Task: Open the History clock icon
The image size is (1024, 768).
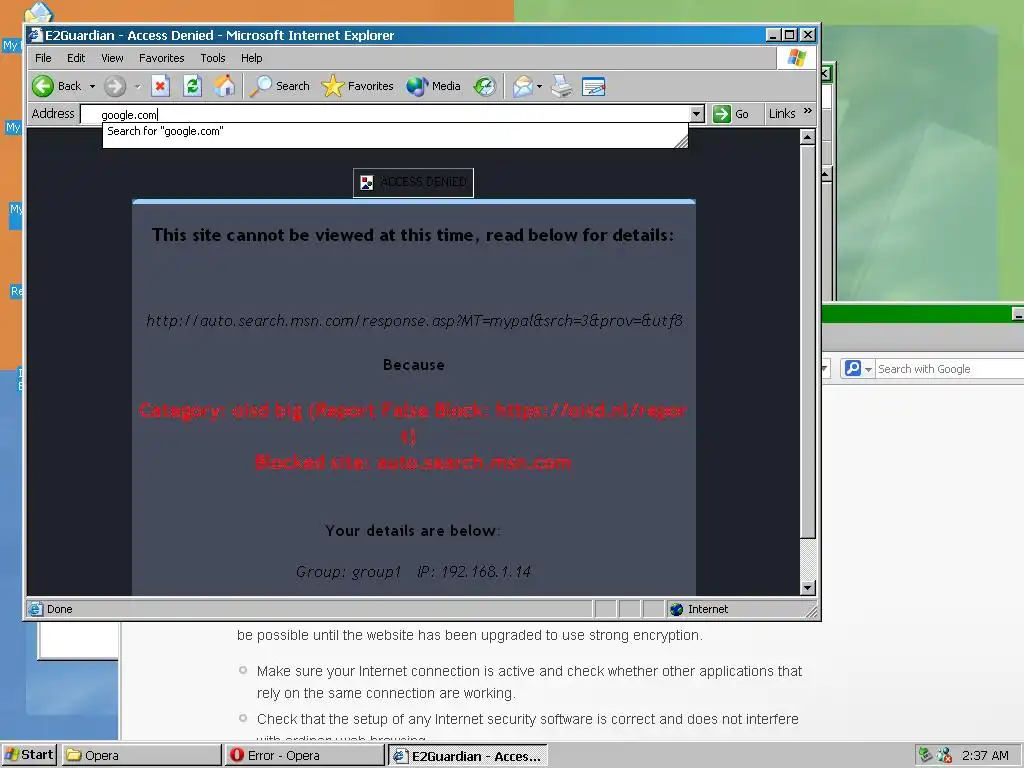Action: [x=485, y=86]
